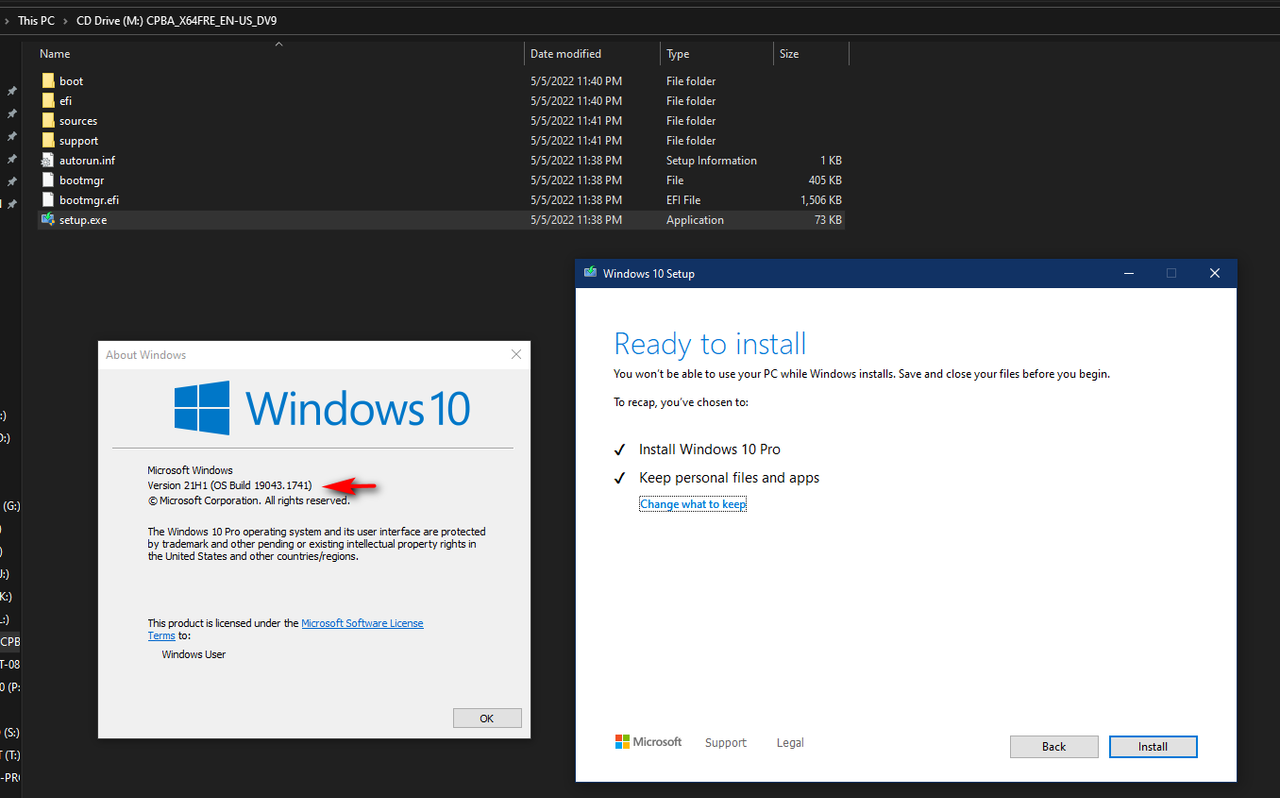The height and width of the screenshot is (798, 1280).
Task: Select the support folder icon
Action: (48, 141)
